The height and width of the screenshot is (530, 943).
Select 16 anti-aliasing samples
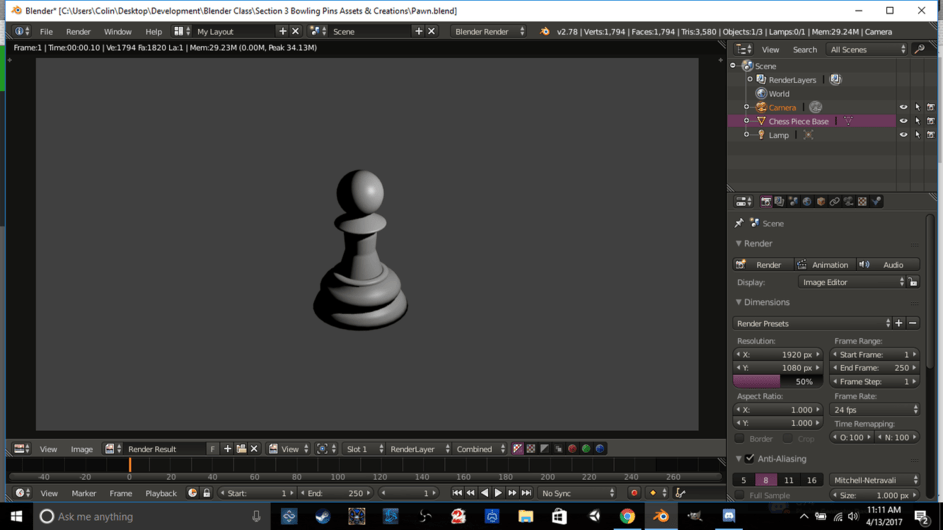tap(811, 480)
